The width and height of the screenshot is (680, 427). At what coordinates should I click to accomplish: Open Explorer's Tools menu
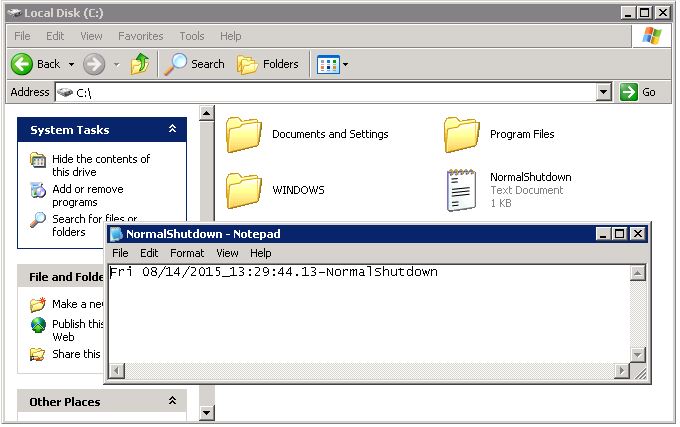(192, 36)
